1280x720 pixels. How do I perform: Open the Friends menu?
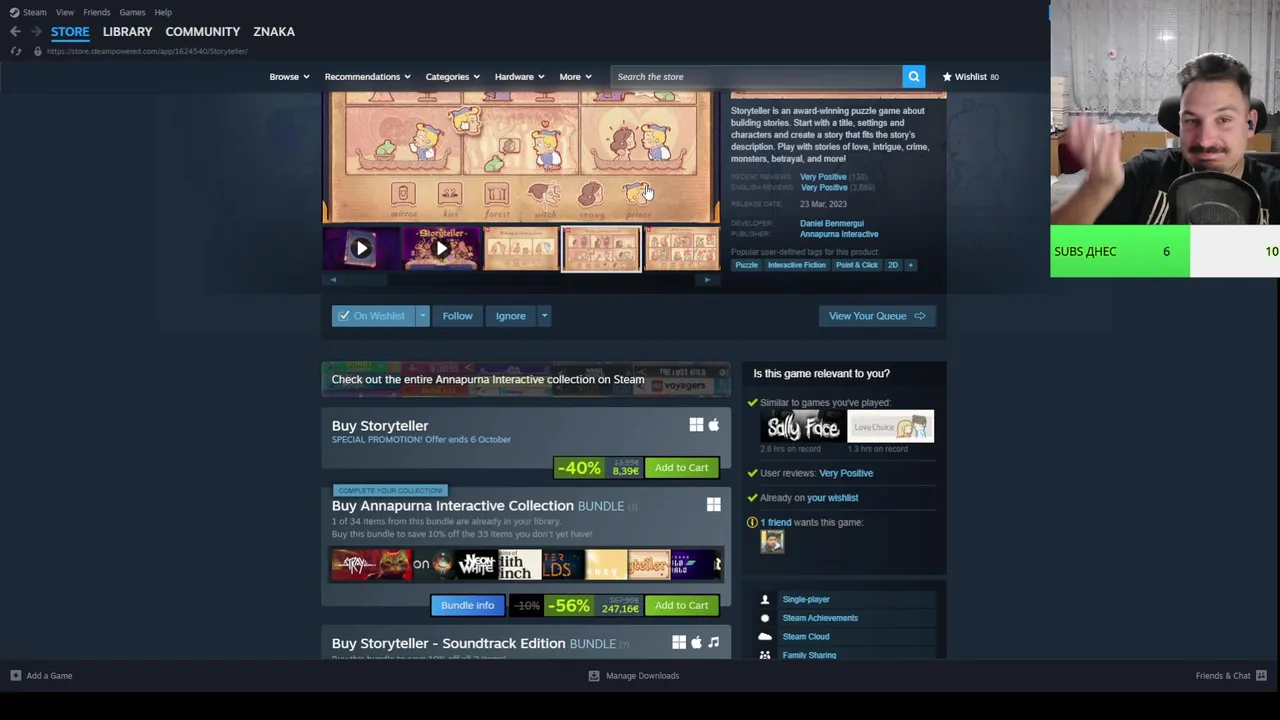click(x=97, y=12)
